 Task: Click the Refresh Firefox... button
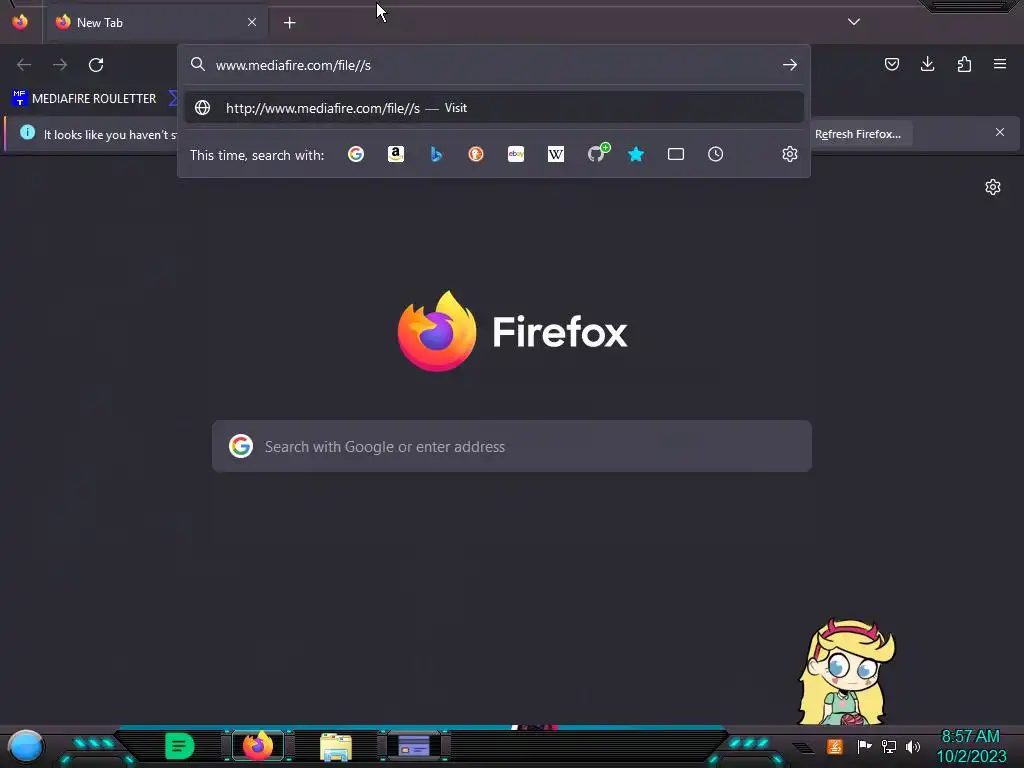pos(857,134)
